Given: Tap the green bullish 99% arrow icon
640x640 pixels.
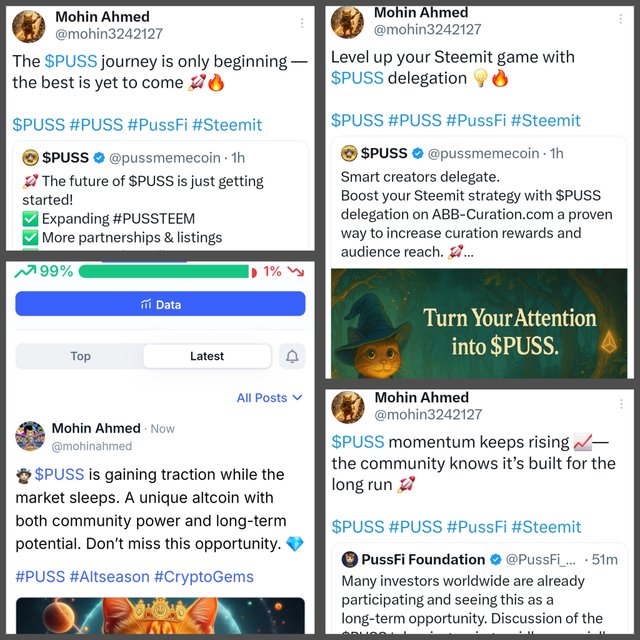Looking at the screenshot, I should tap(25, 271).
